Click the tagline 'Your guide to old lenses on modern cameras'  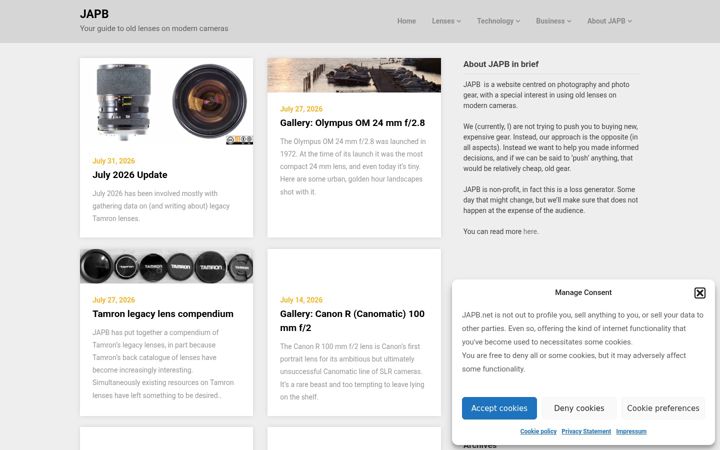point(154,28)
